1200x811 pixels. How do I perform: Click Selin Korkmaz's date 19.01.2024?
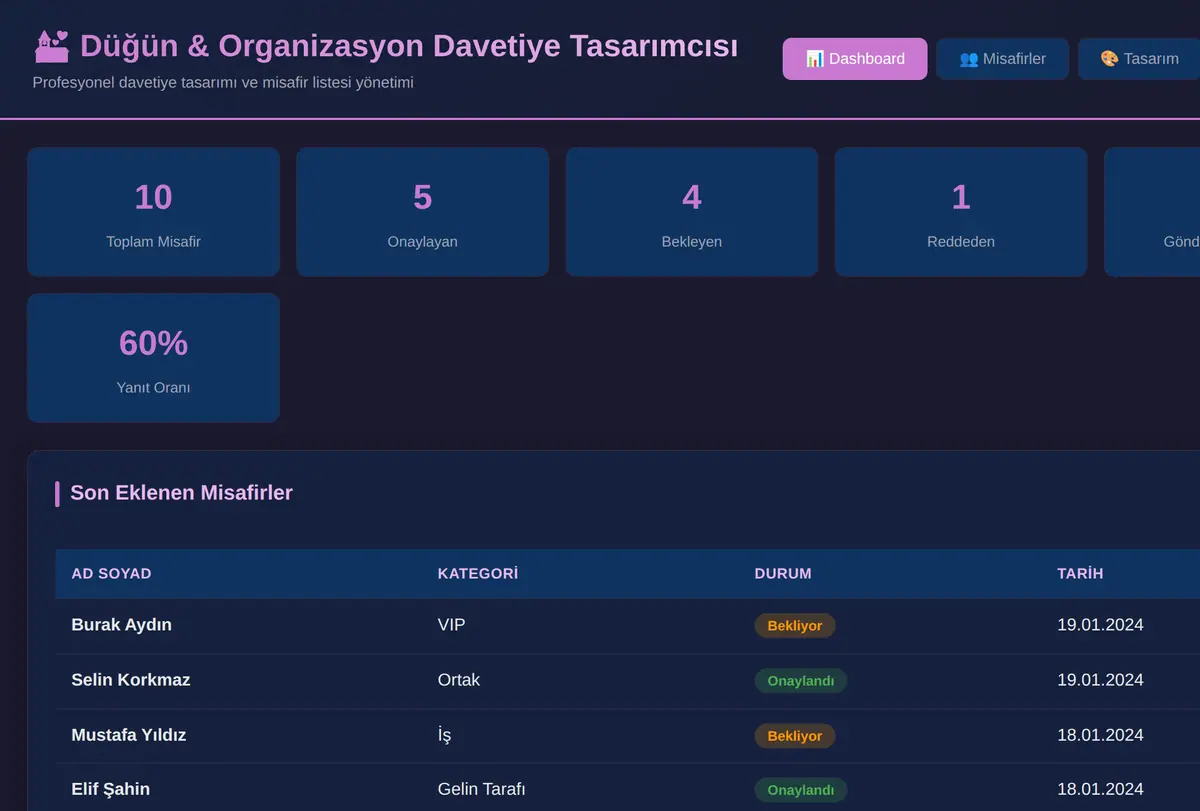[1100, 680]
